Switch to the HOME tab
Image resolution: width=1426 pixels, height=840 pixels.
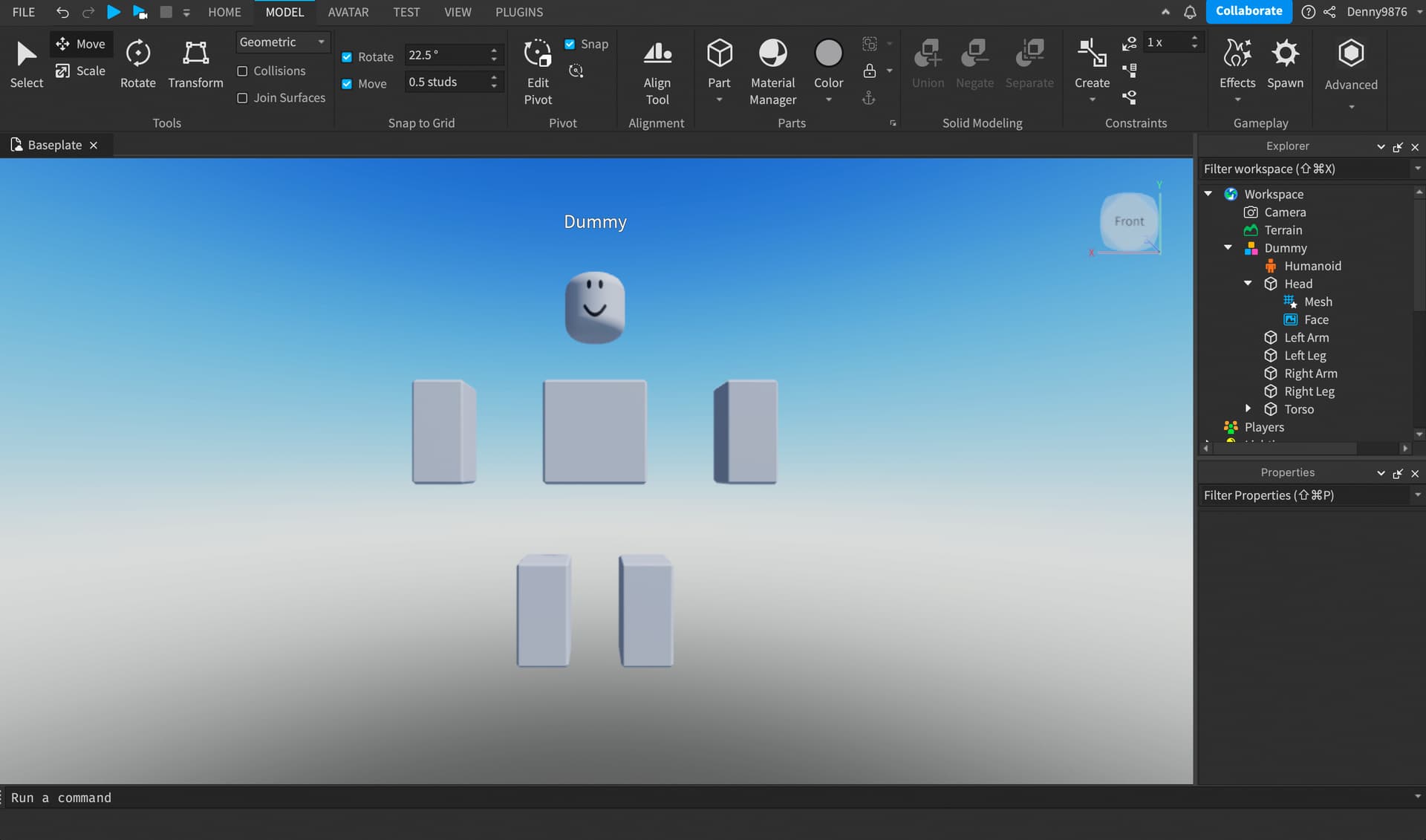[x=224, y=12]
